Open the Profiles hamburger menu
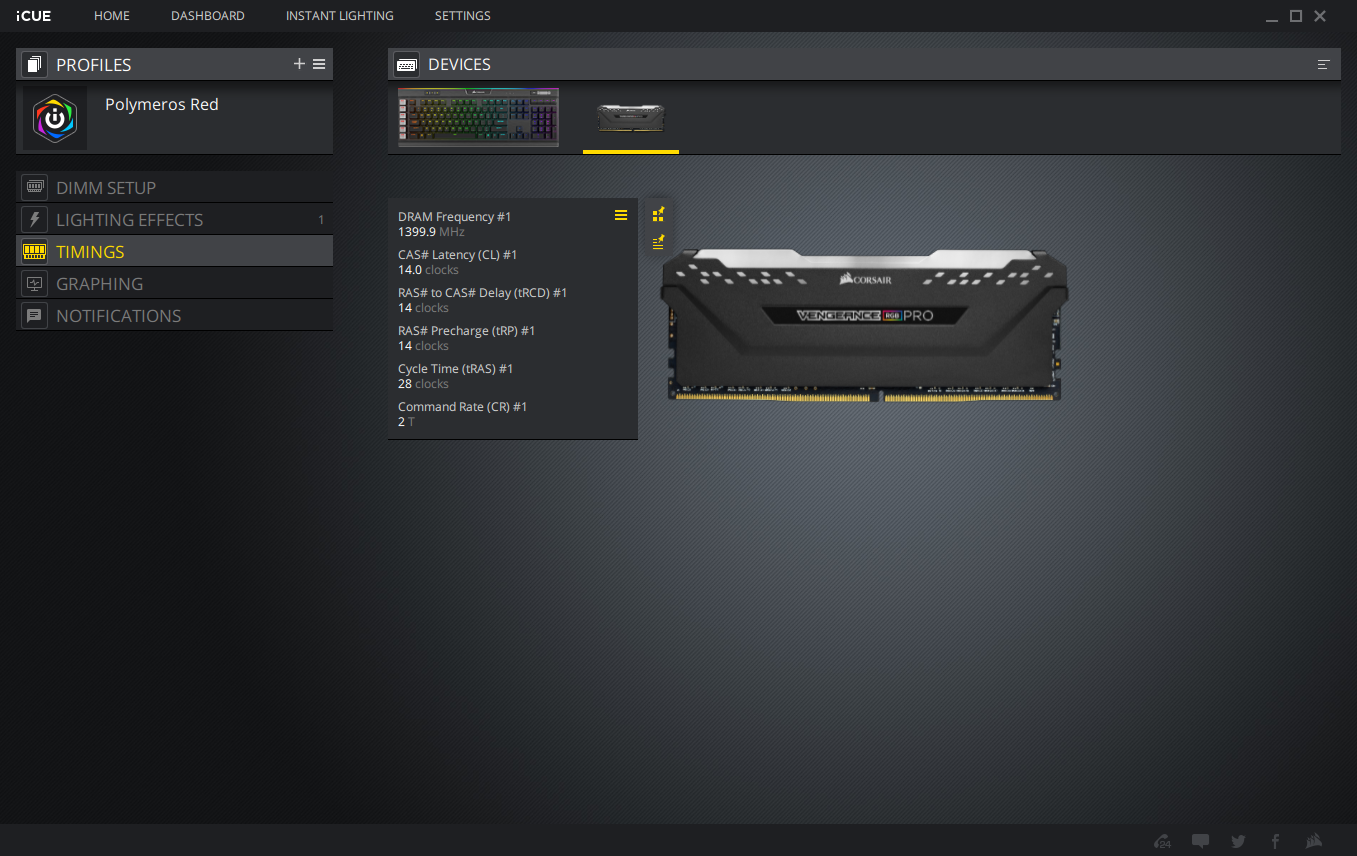The height and width of the screenshot is (856, 1357). coord(319,64)
